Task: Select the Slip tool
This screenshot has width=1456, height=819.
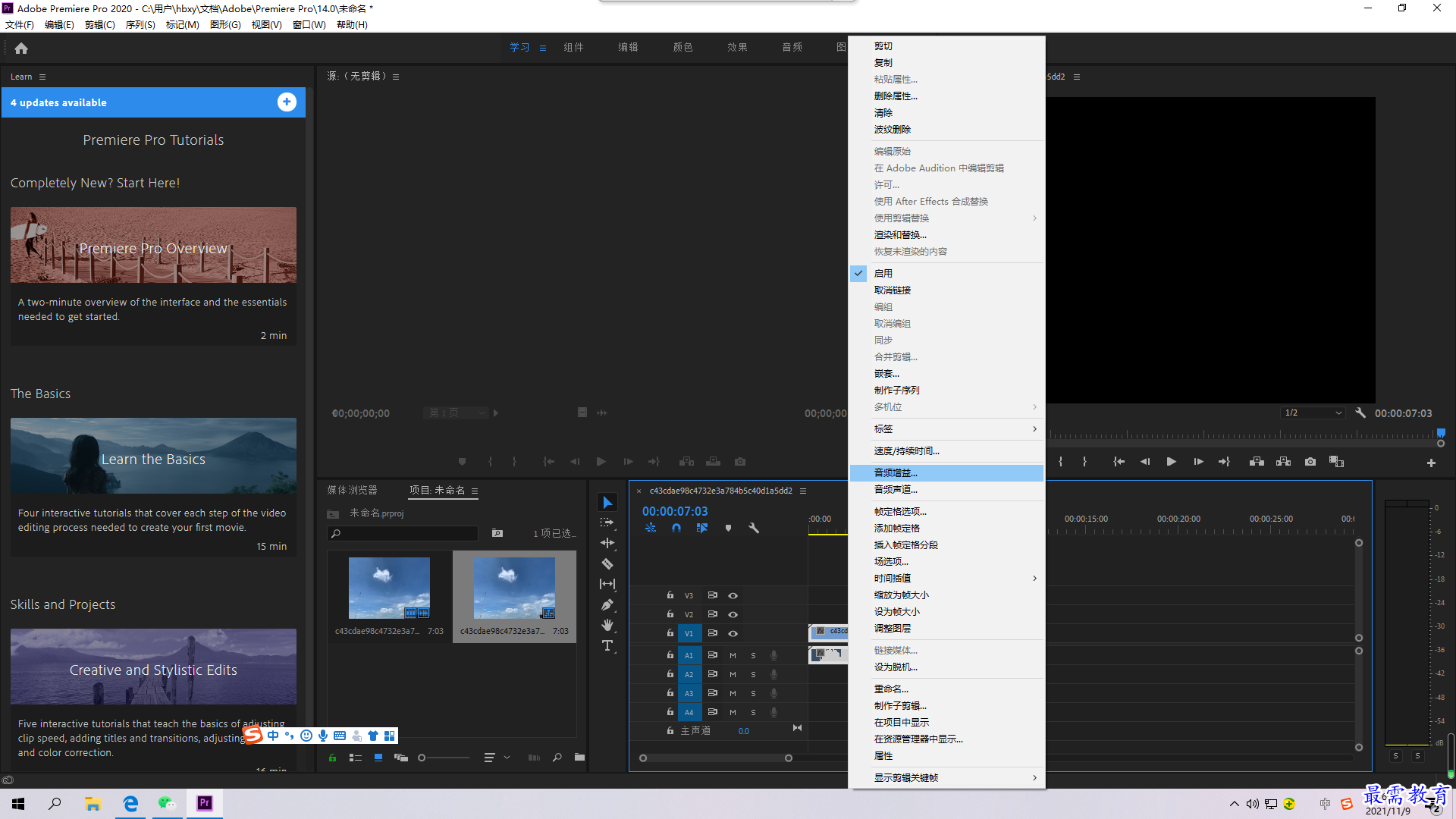Action: click(607, 584)
